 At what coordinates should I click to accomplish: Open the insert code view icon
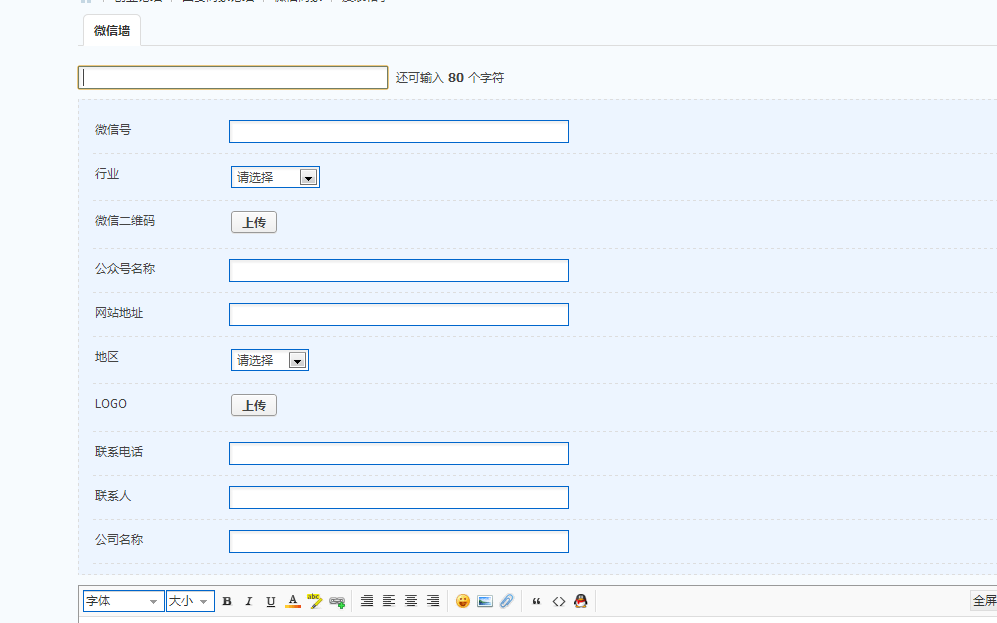[x=558, y=600]
